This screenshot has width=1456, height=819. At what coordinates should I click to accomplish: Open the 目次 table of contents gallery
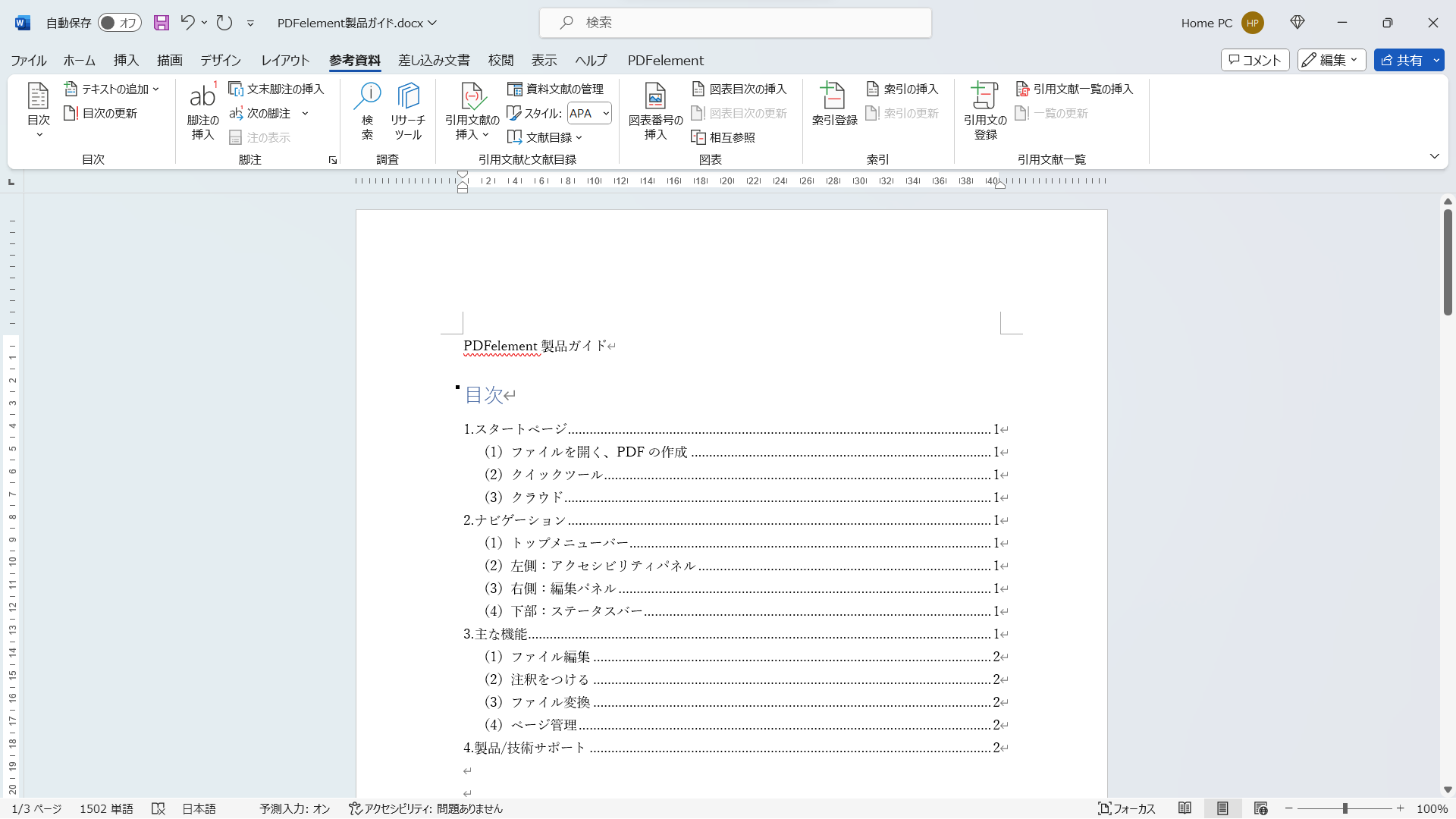coord(38,110)
